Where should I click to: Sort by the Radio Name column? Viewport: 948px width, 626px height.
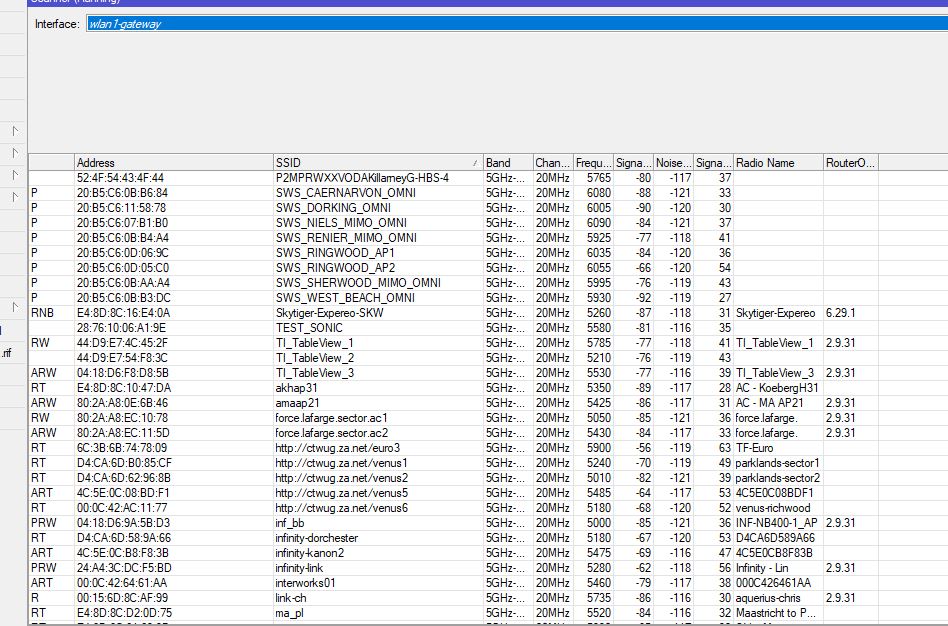777,162
